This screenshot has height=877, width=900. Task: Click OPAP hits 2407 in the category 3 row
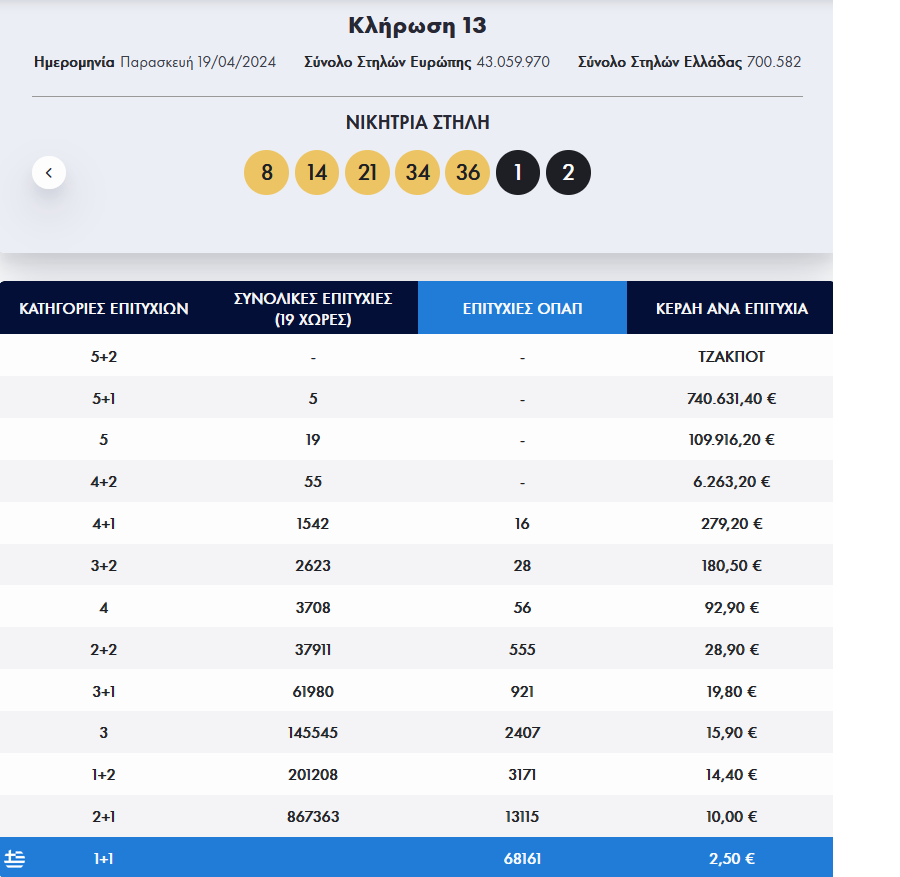[522, 732]
